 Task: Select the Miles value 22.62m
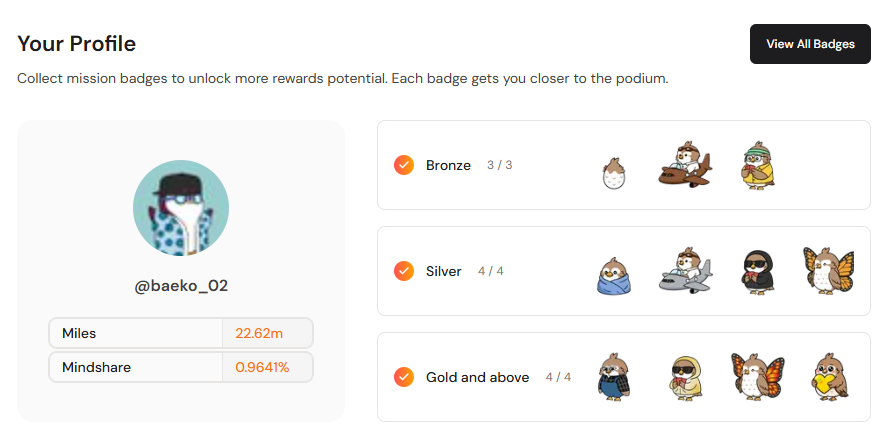[259, 333]
